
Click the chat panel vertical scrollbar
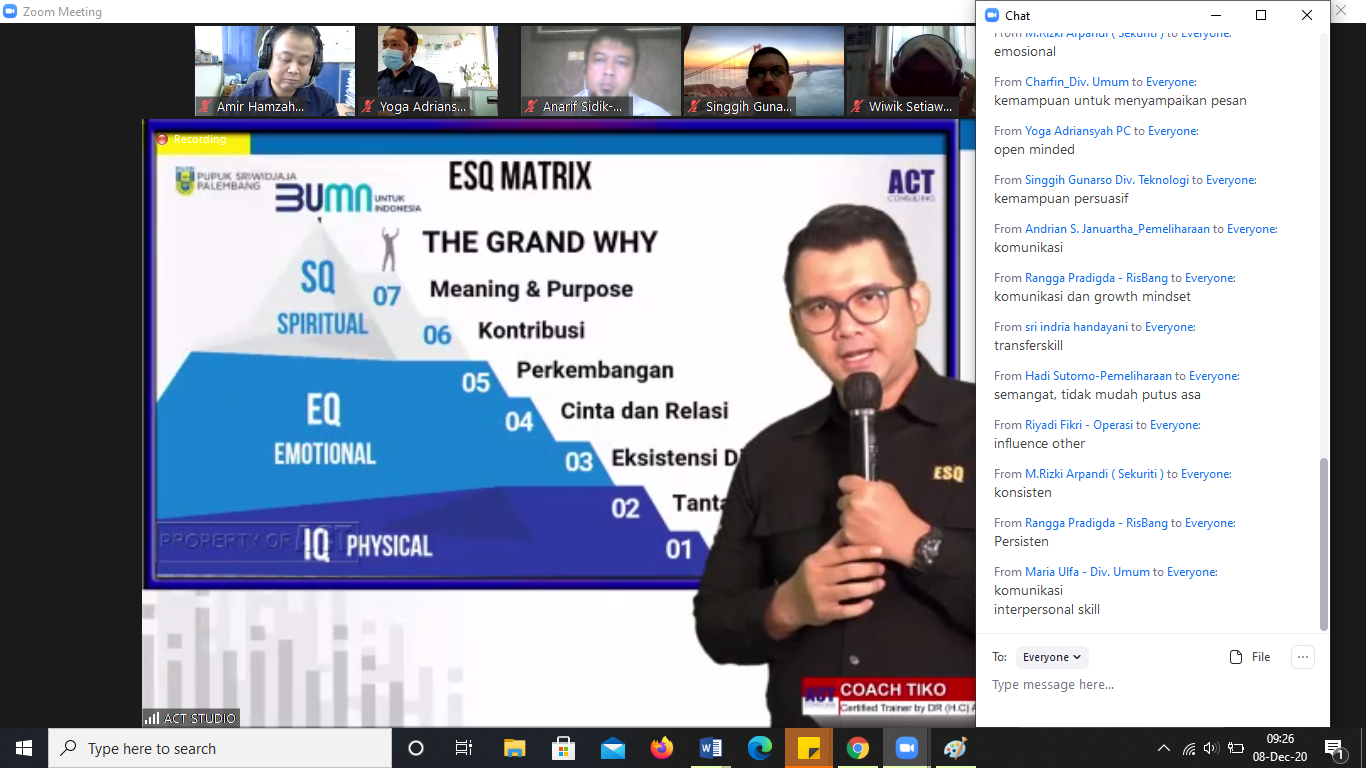pyautogui.click(x=1324, y=540)
